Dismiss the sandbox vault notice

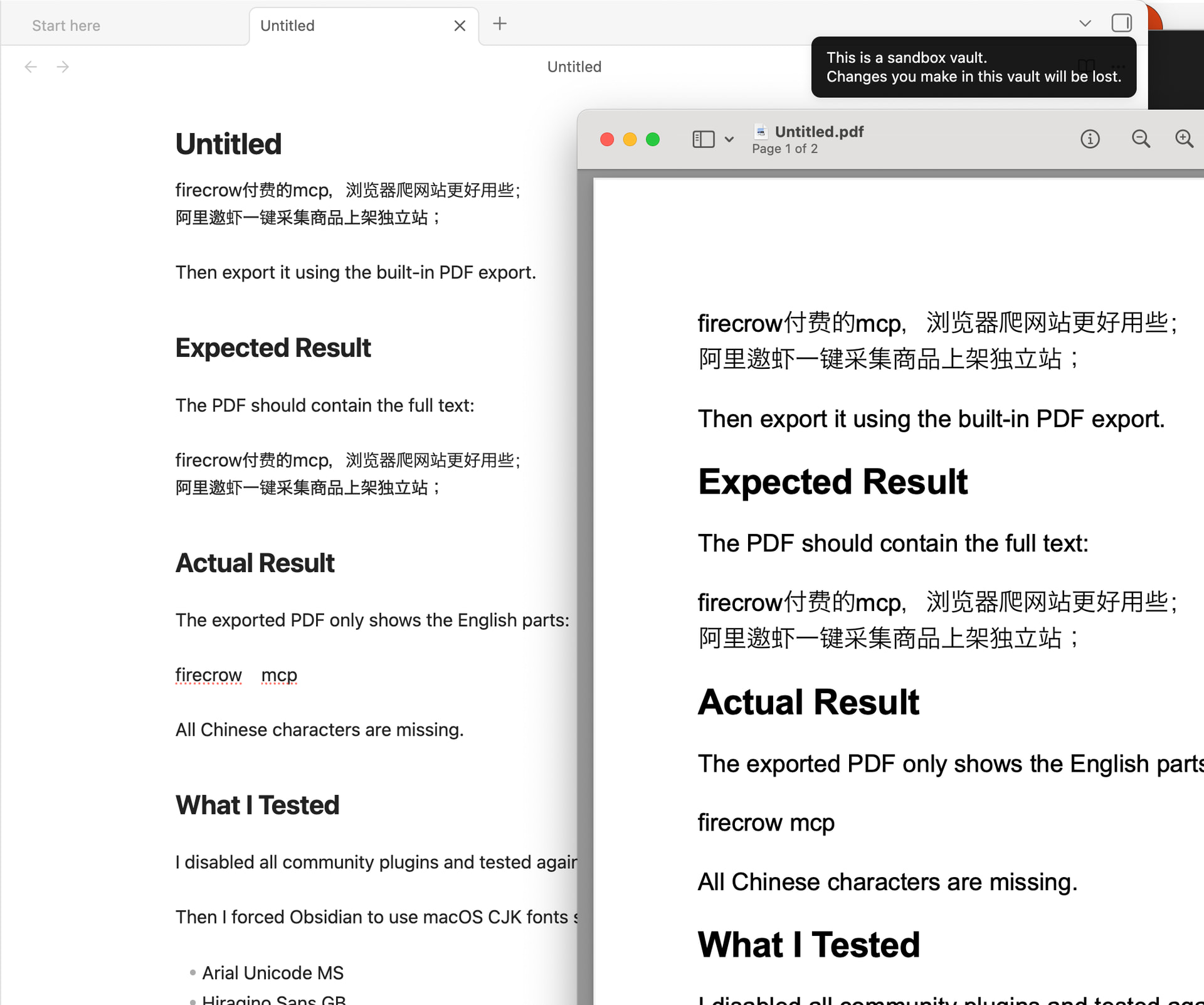[973, 67]
